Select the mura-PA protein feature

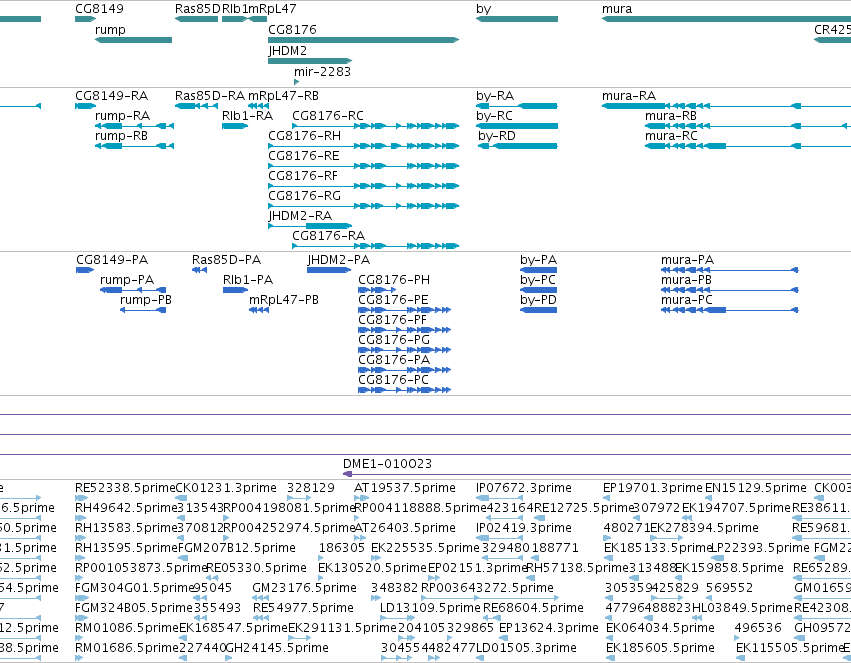coord(729,270)
